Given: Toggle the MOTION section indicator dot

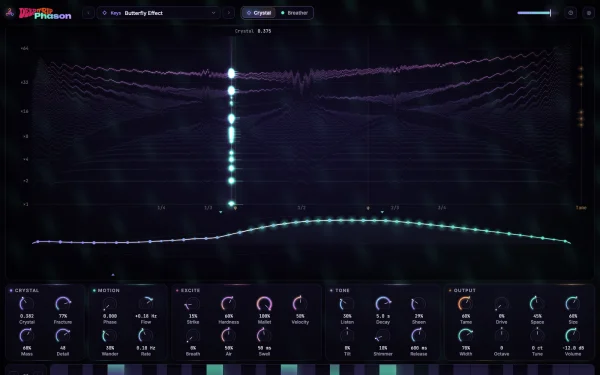Looking at the screenshot, I should coord(94,290).
